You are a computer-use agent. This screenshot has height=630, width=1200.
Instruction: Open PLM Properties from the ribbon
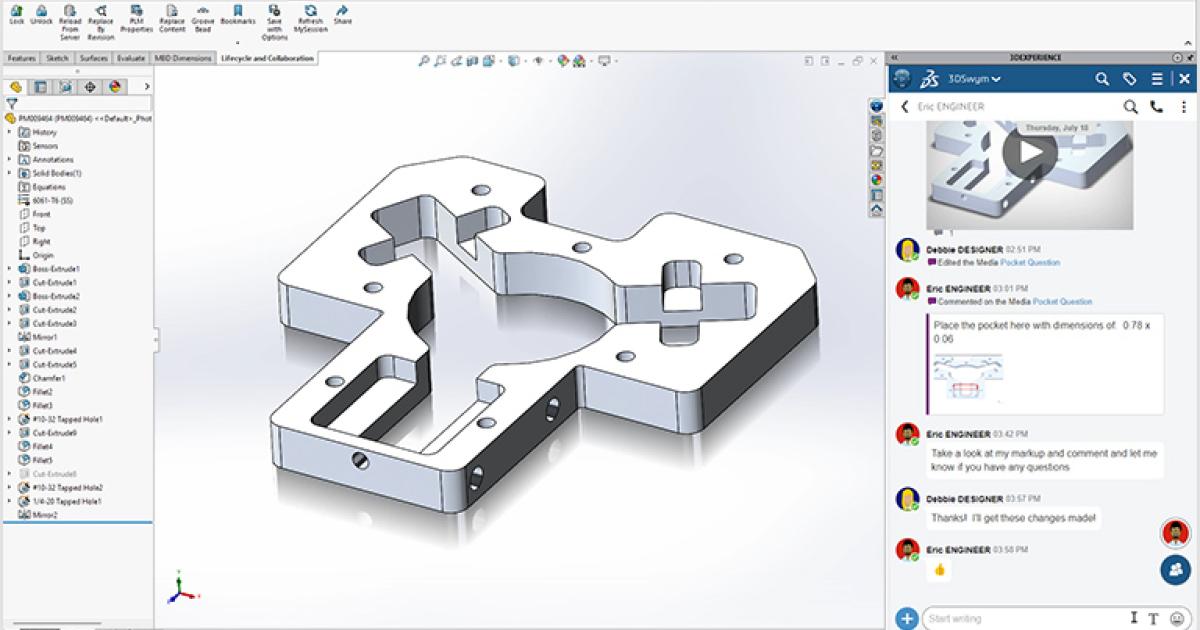pyautogui.click(x=136, y=13)
